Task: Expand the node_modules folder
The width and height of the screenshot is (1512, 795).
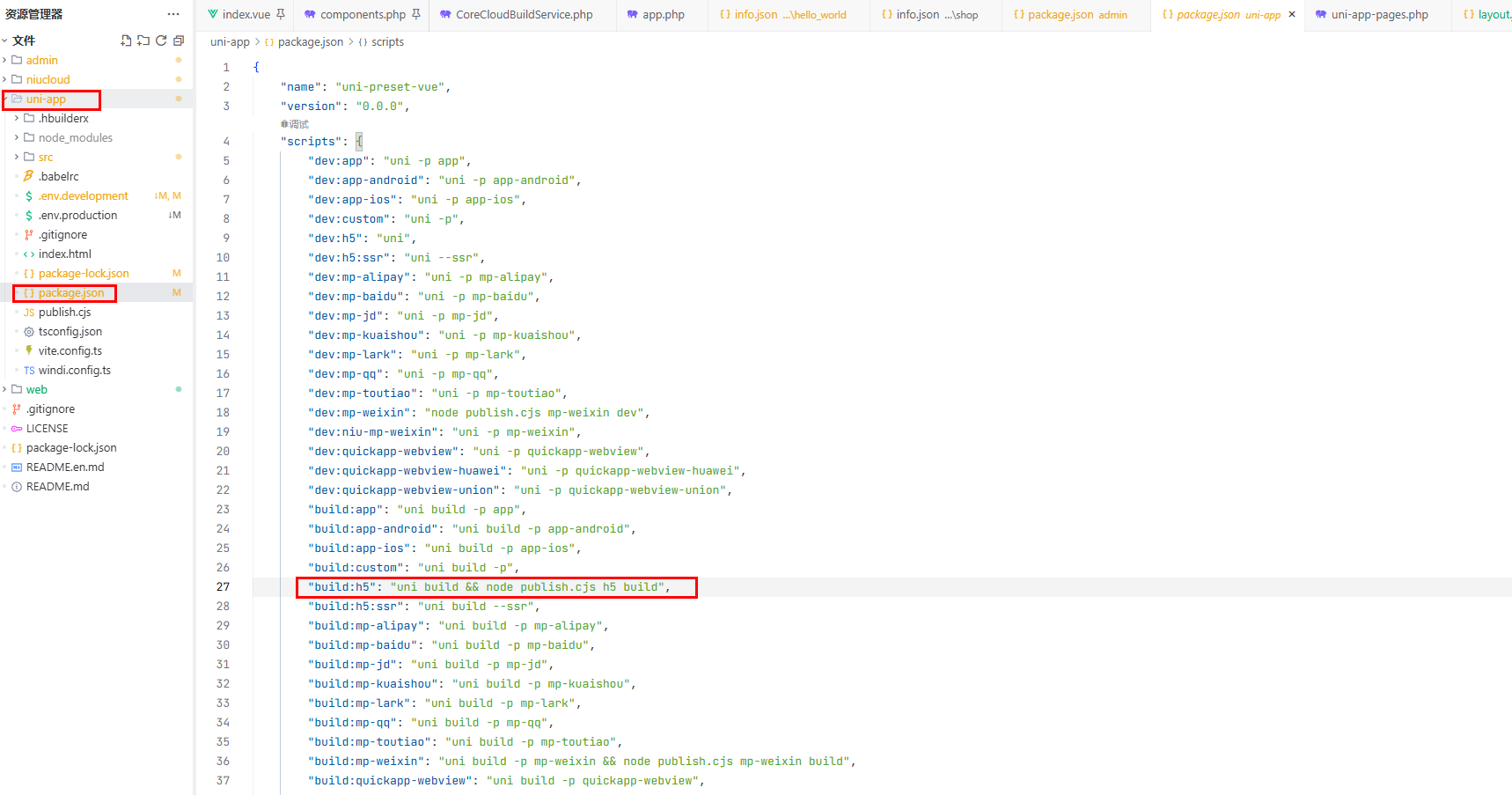Action: click(75, 137)
